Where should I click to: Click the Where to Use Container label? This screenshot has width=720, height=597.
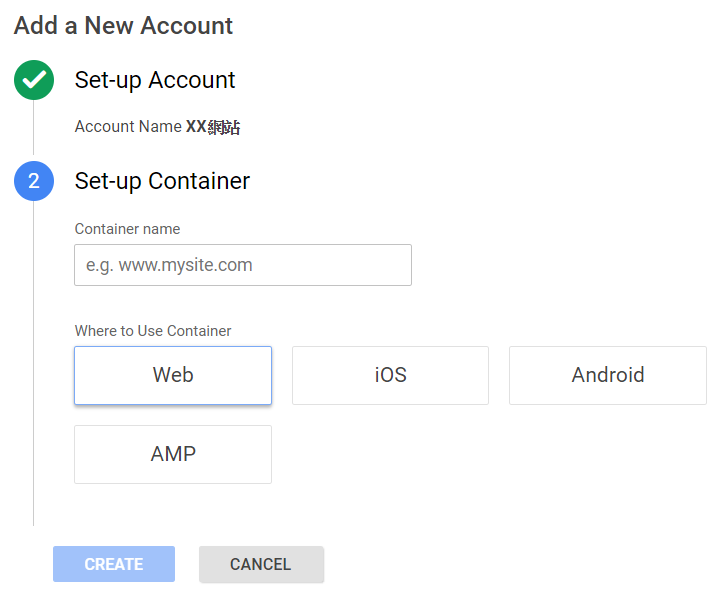click(153, 330)
